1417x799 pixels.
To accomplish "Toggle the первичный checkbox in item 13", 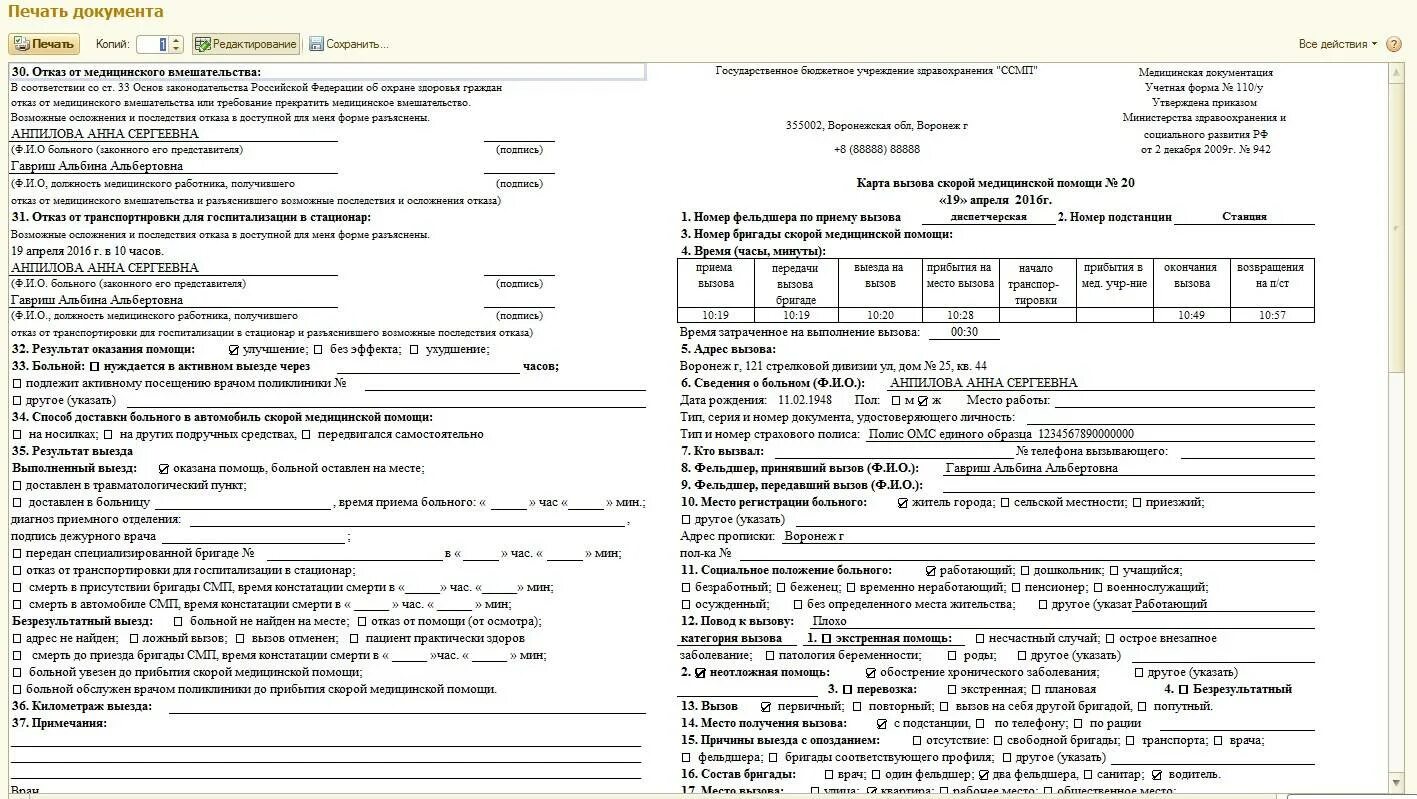I will click(766, 706).
